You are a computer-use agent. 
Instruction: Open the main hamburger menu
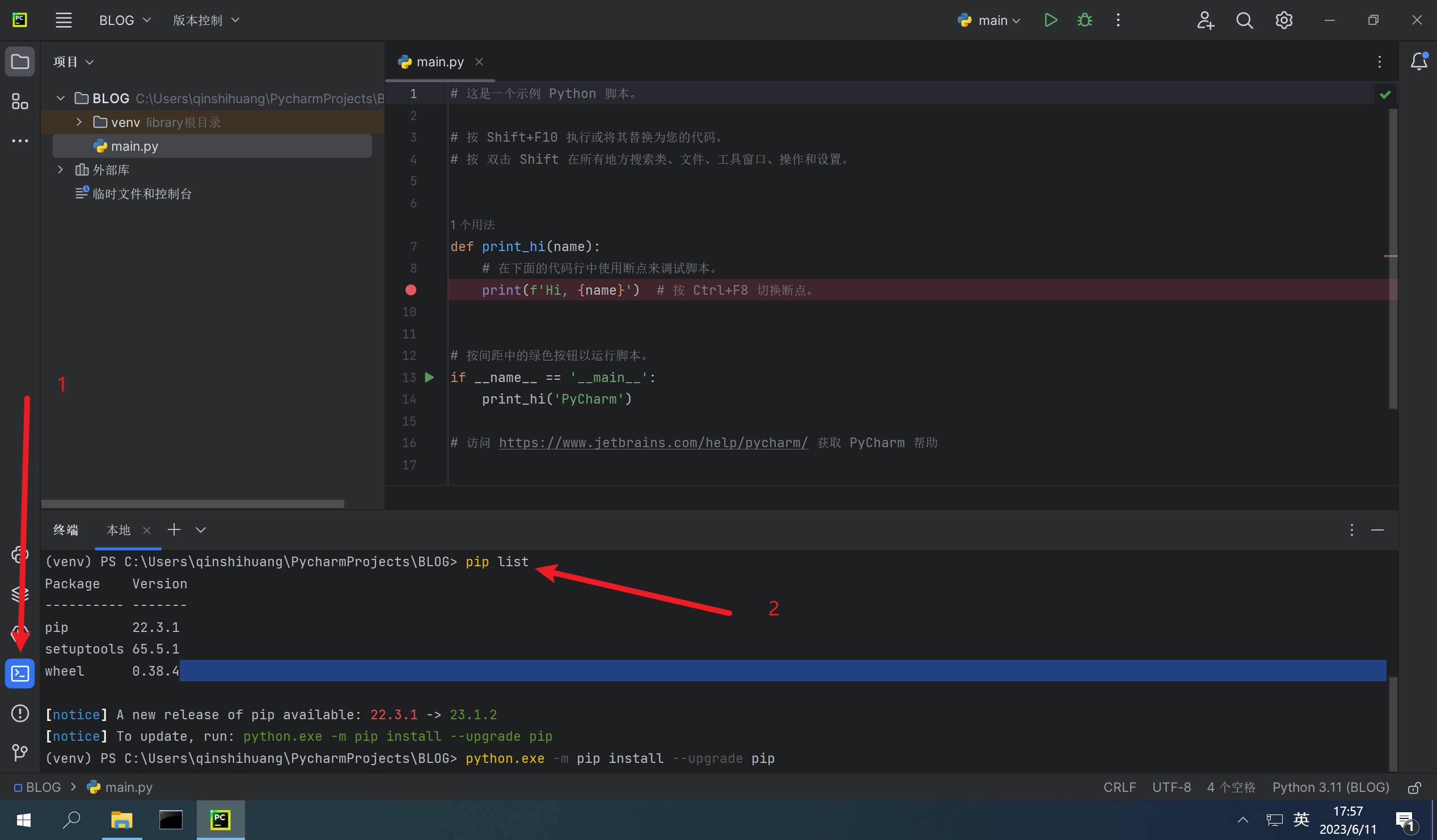point(64,20)
